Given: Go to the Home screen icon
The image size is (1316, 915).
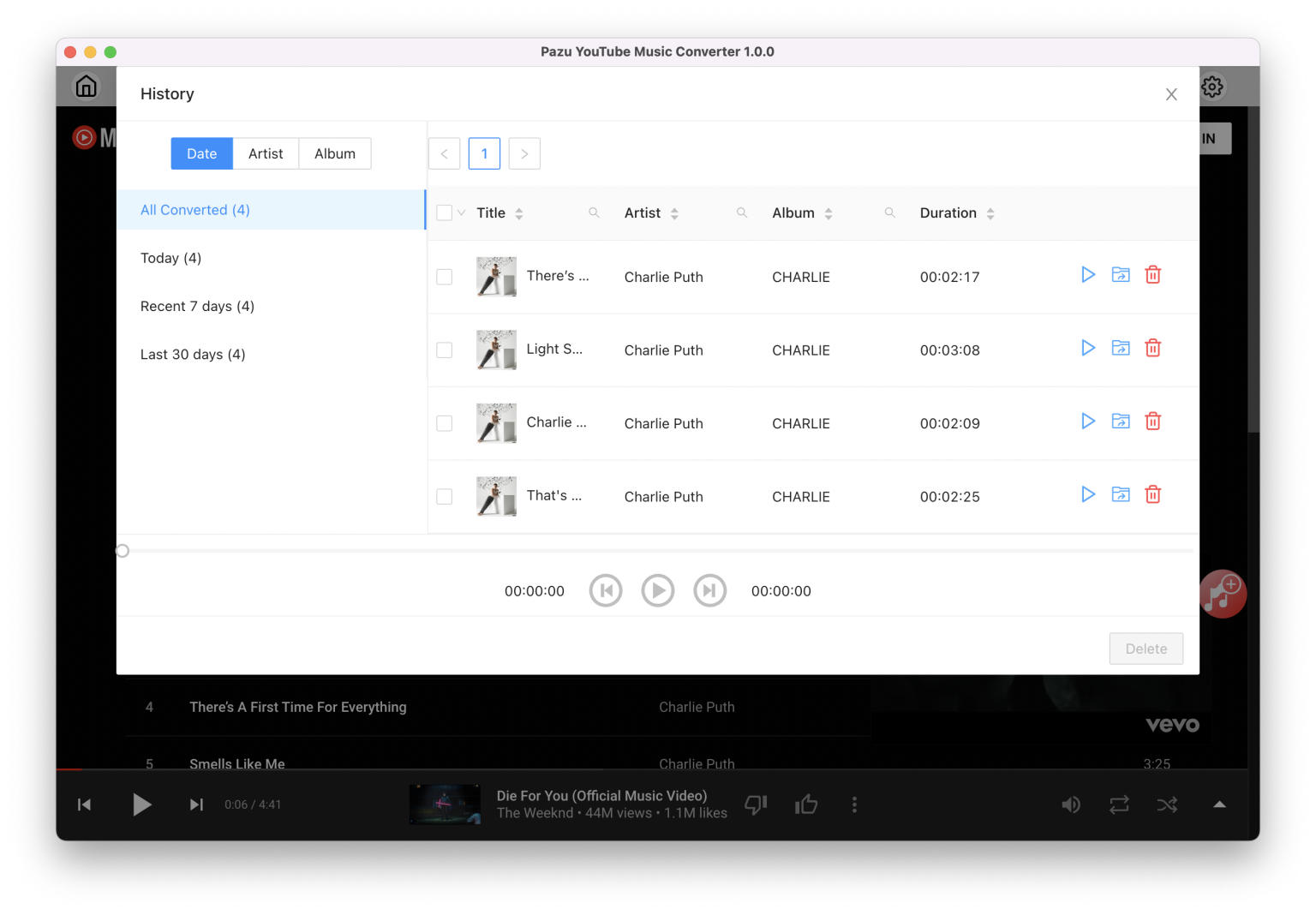Looking at the screenshot, I should click(x=86, y=86).
